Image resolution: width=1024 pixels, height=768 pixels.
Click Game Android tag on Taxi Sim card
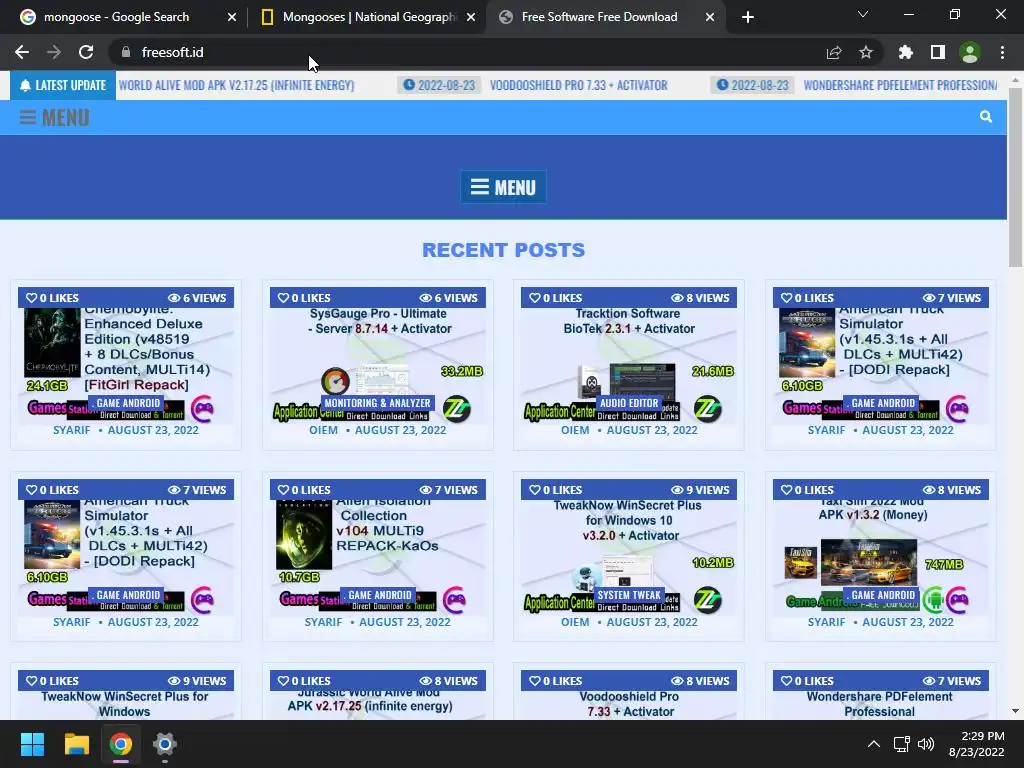(881, 595)
